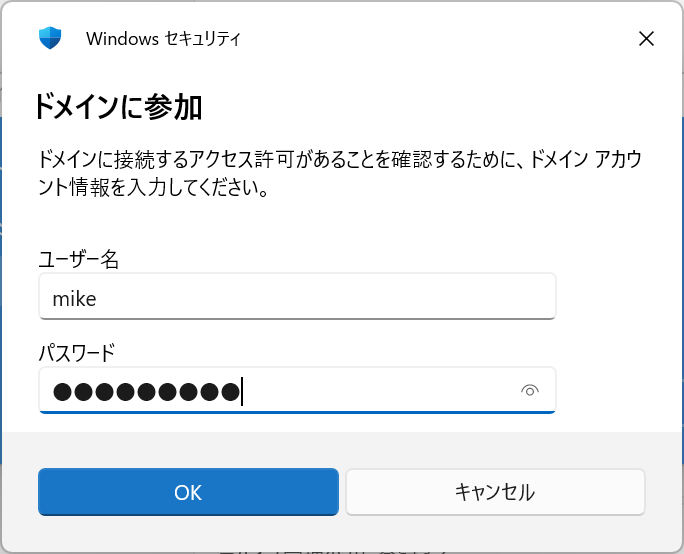
Task: Click the masked password dots
Action: point(146,391)
